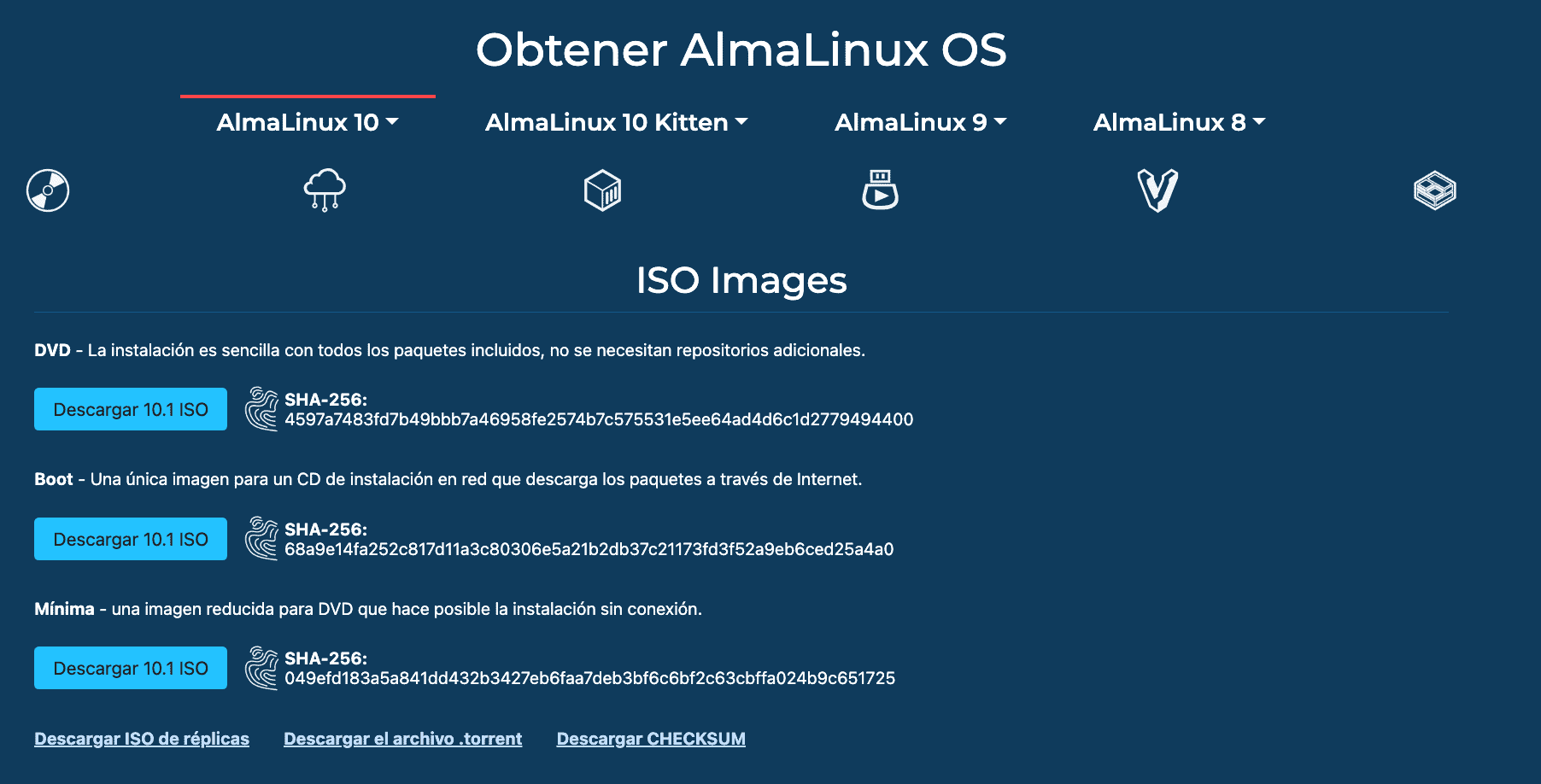Open the stacked layers icon

coord(1435,190)
